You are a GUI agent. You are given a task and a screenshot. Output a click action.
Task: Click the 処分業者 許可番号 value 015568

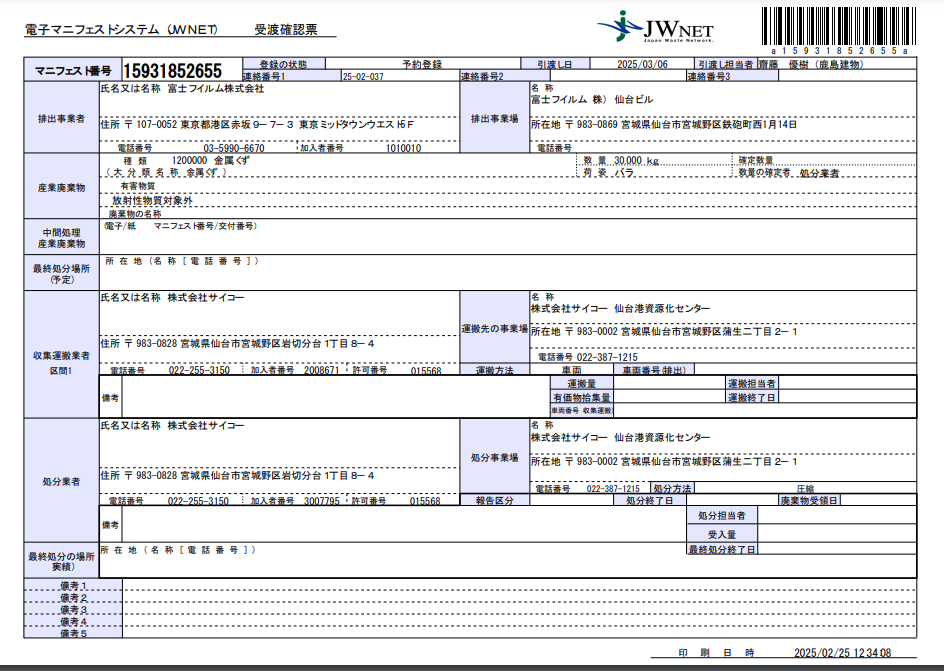click(x=426, y=500)
